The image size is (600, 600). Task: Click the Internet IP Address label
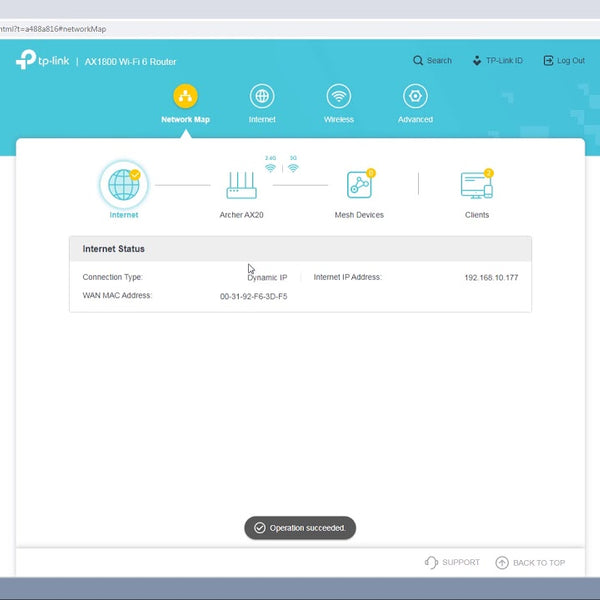coord(347,277)
